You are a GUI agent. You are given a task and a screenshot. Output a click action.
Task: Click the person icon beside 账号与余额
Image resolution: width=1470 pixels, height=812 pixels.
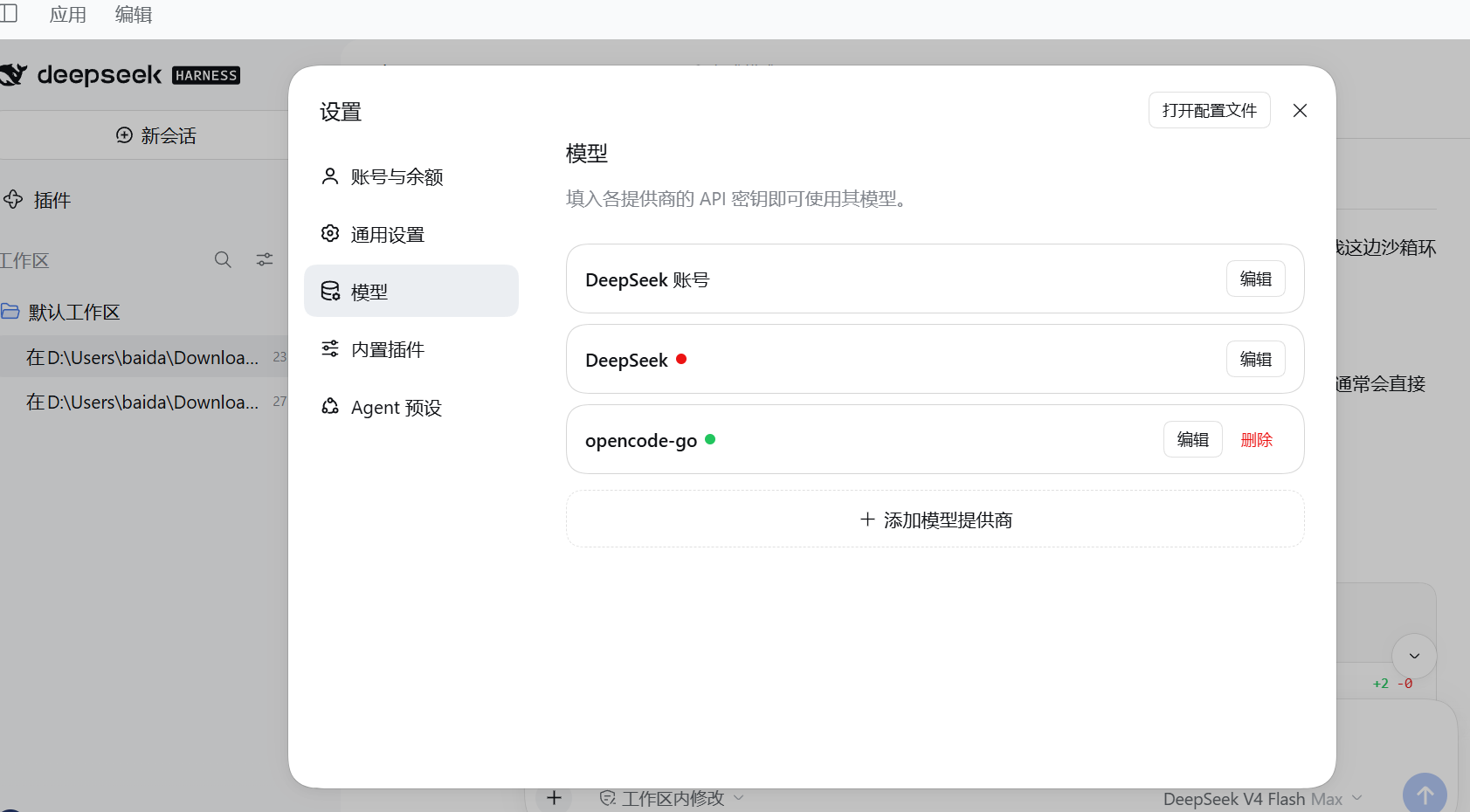point(329,176)
